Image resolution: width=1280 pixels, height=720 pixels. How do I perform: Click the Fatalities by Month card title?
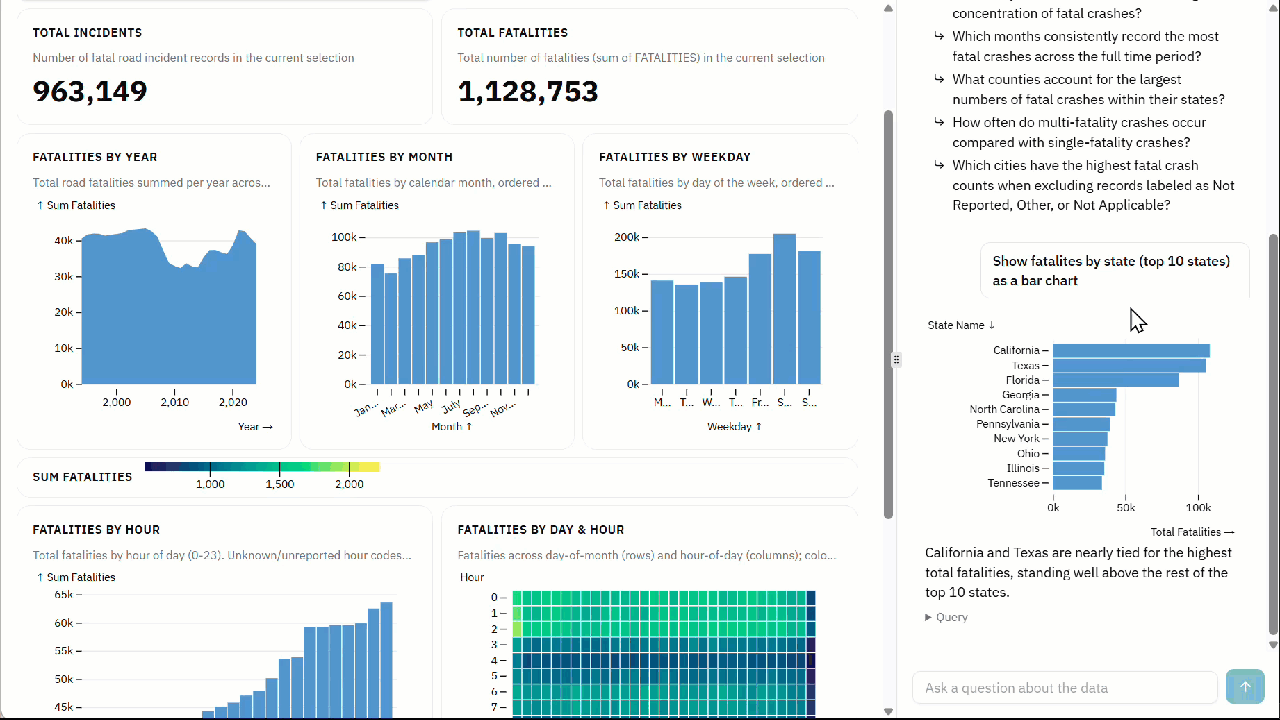(384, 157)
